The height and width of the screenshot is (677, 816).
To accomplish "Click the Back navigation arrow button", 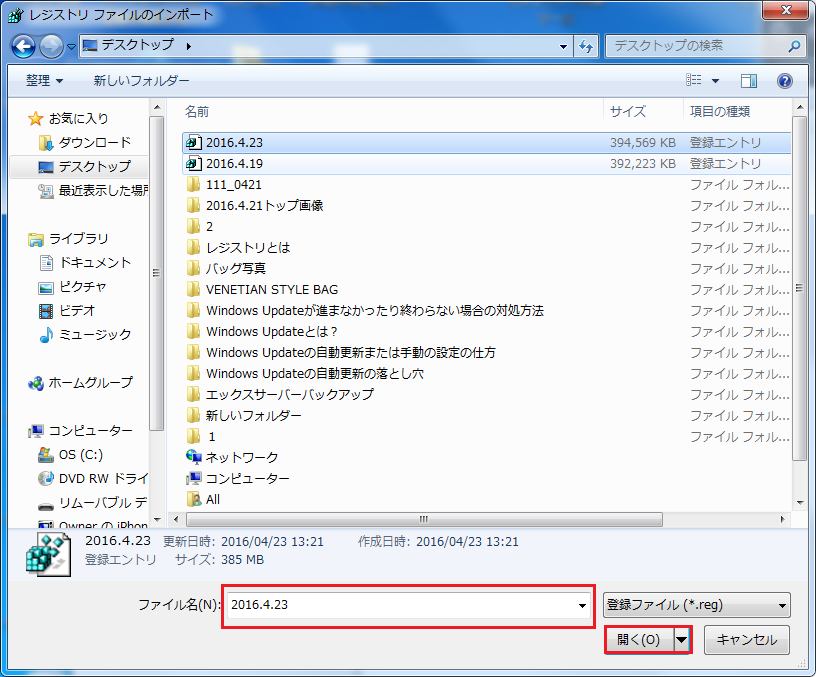I will pos(23,47).
